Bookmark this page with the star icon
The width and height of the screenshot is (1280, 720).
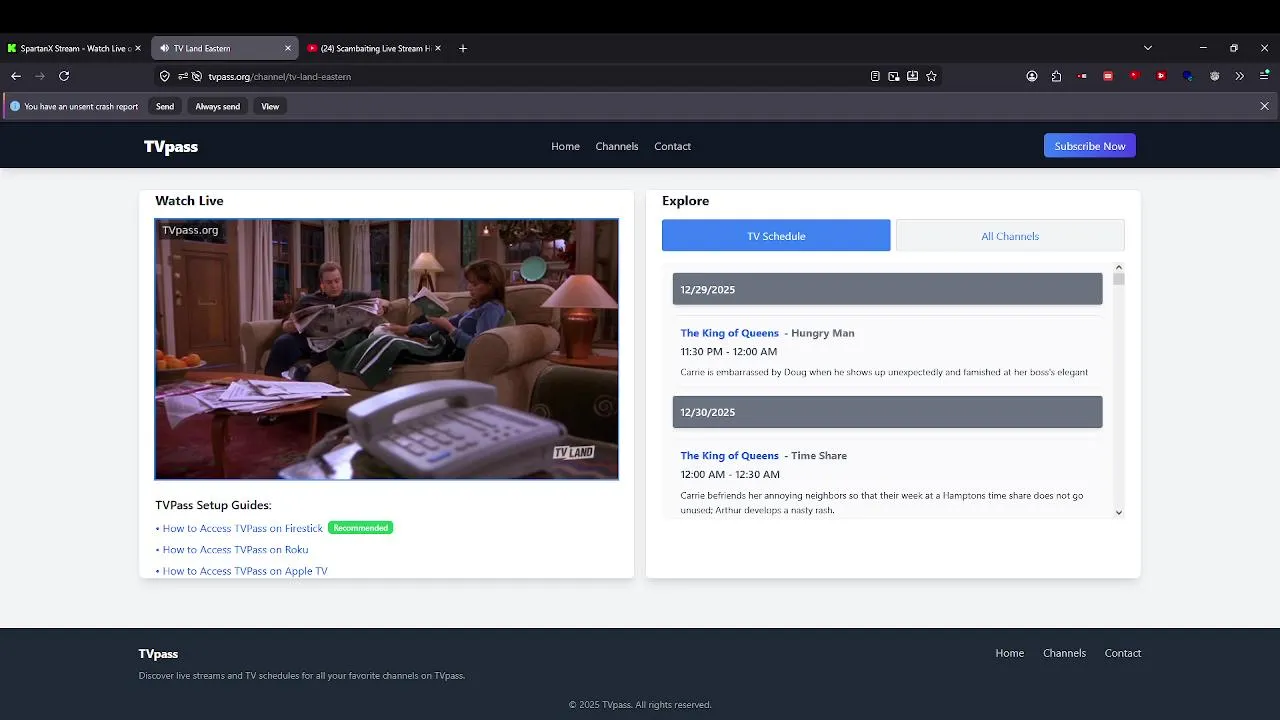click(x=932, y=76)
